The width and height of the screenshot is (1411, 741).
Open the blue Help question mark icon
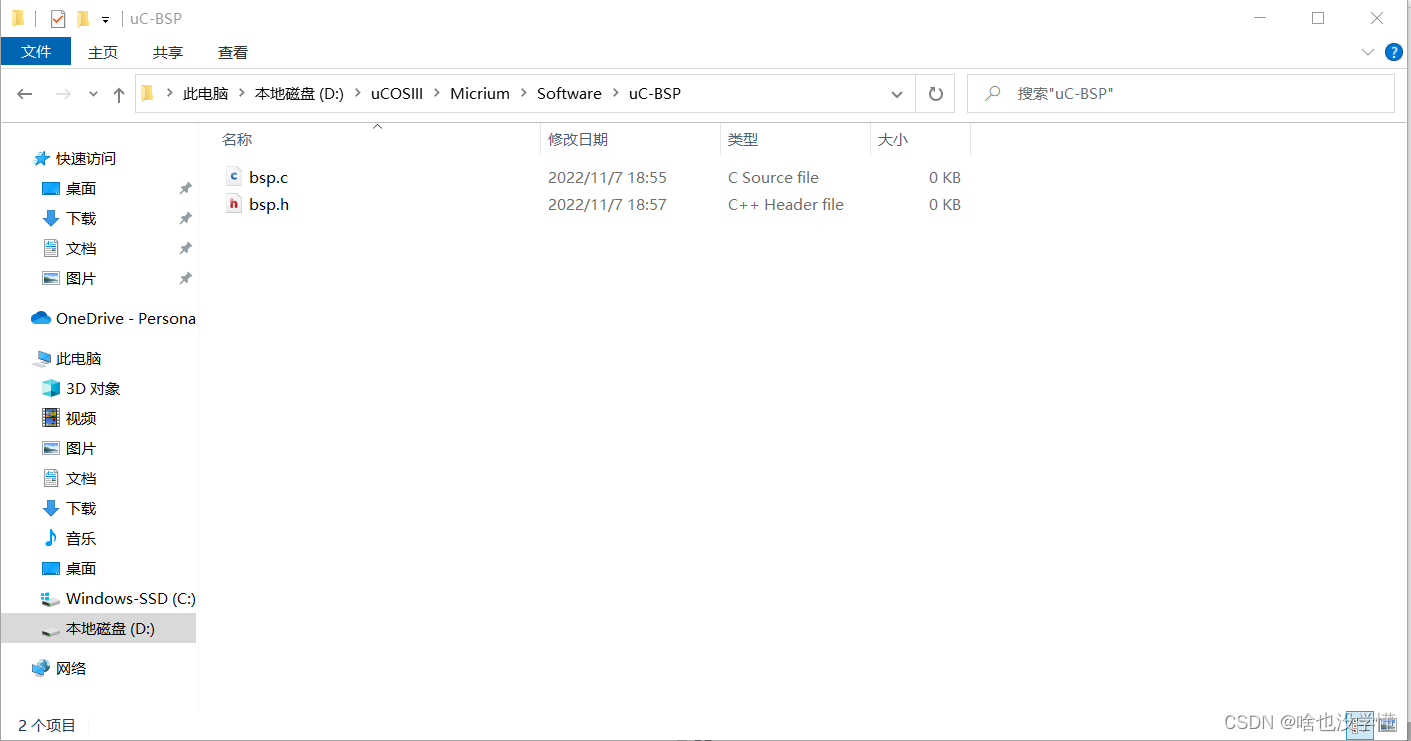[1392, 52]
